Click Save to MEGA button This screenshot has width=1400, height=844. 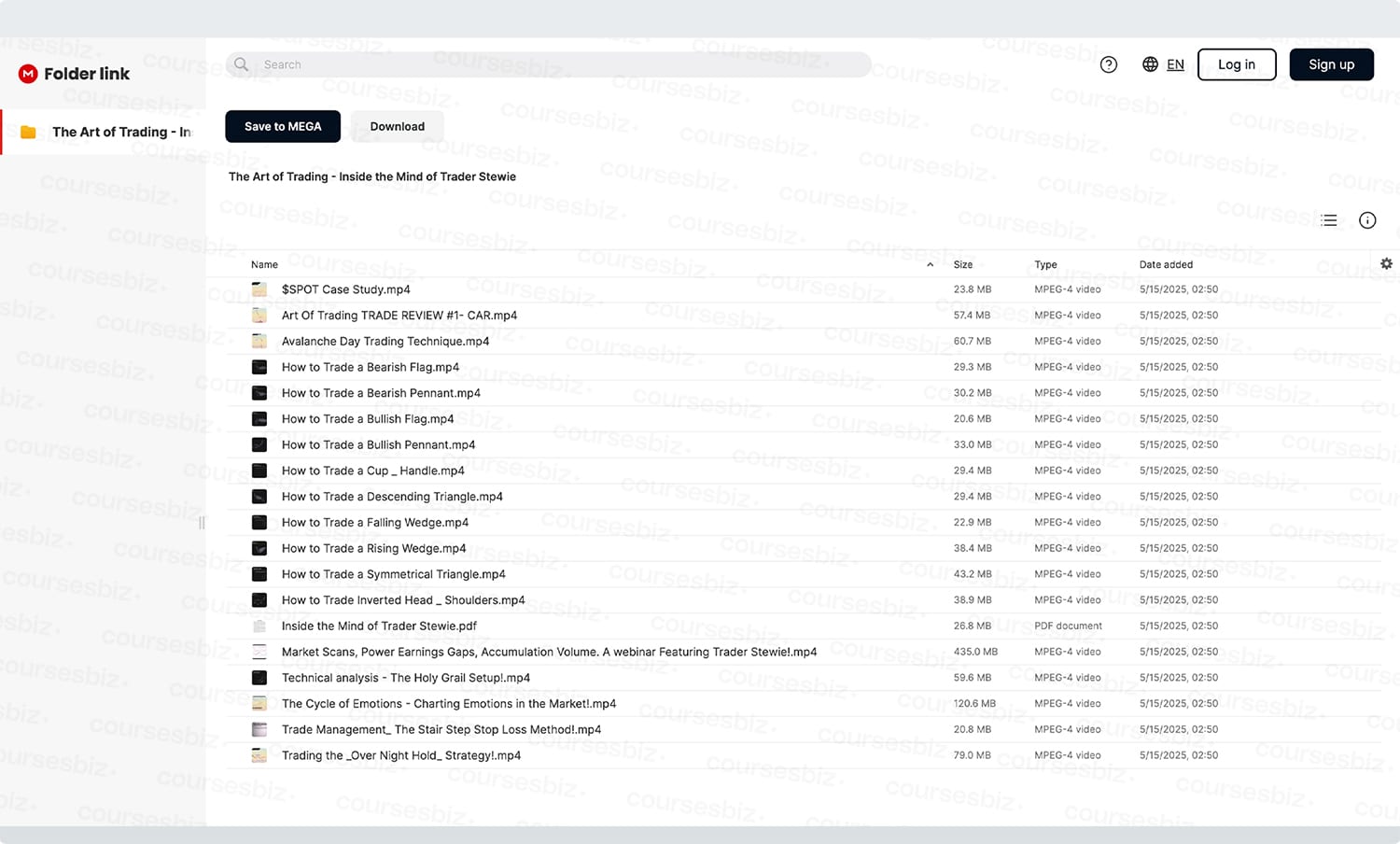coord(283,126)
